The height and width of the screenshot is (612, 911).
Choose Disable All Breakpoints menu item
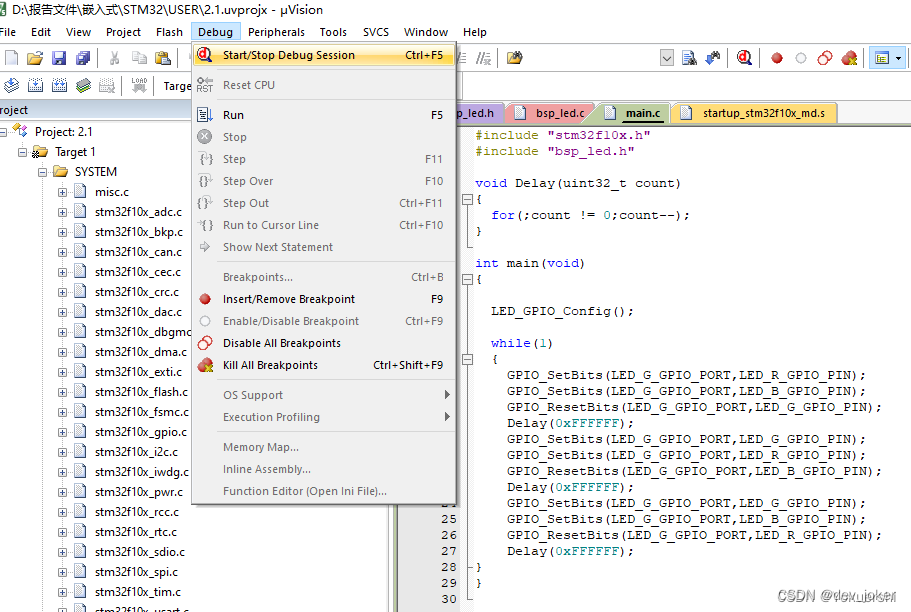[325, 343]
